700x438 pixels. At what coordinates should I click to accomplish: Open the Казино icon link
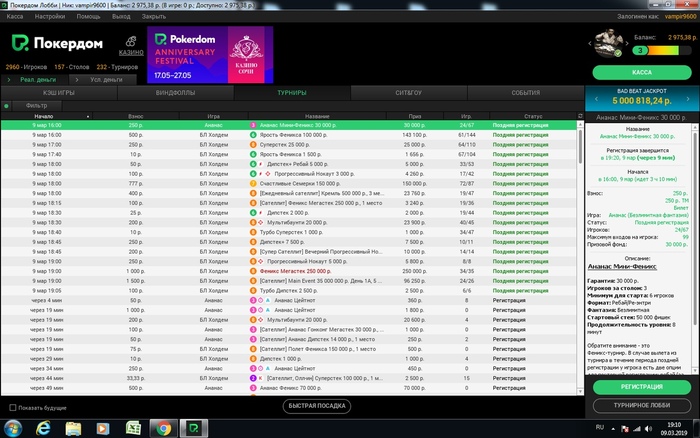[x=131, y=46]
